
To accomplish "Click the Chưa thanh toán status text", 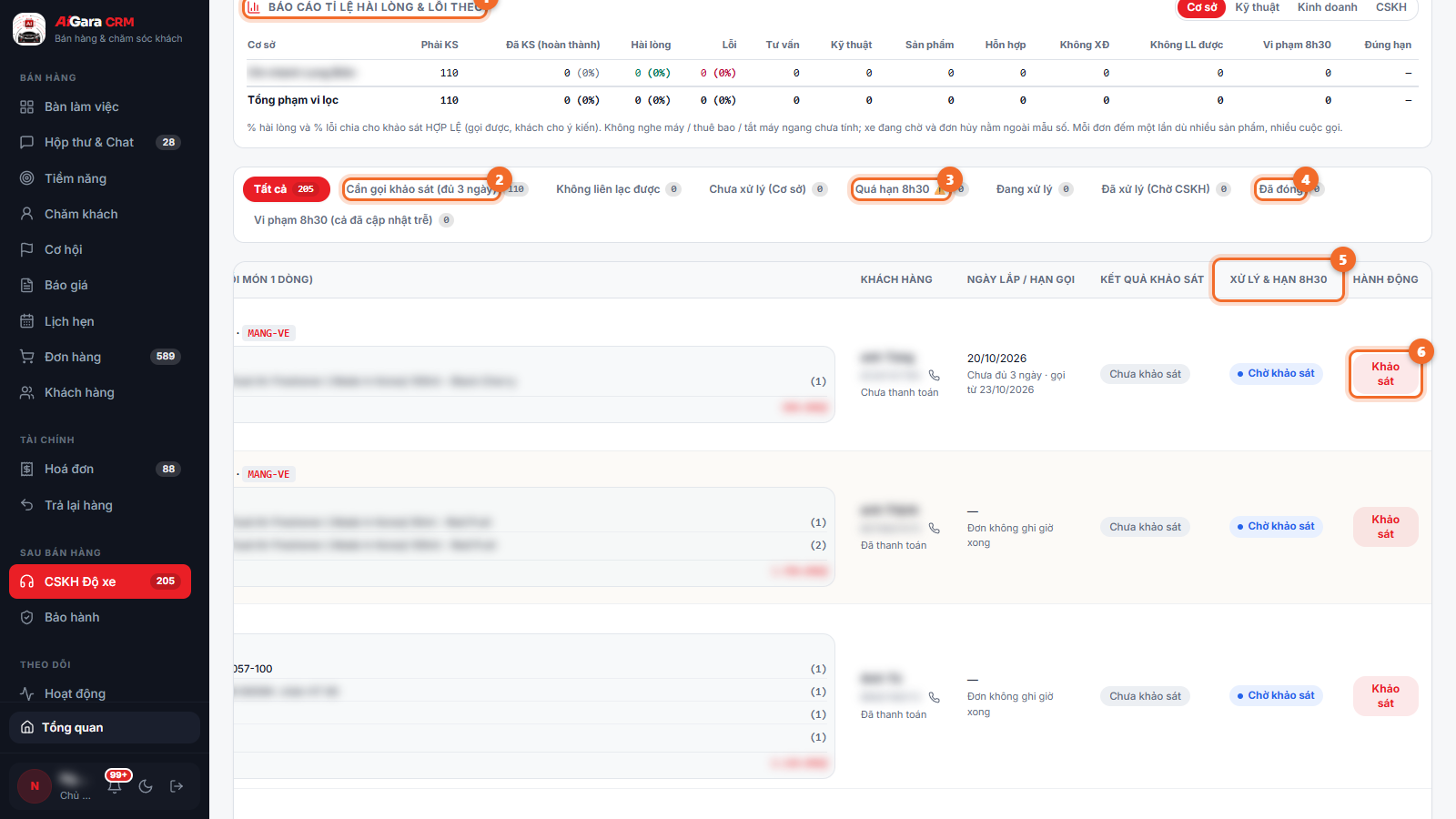I will point(899,393).
